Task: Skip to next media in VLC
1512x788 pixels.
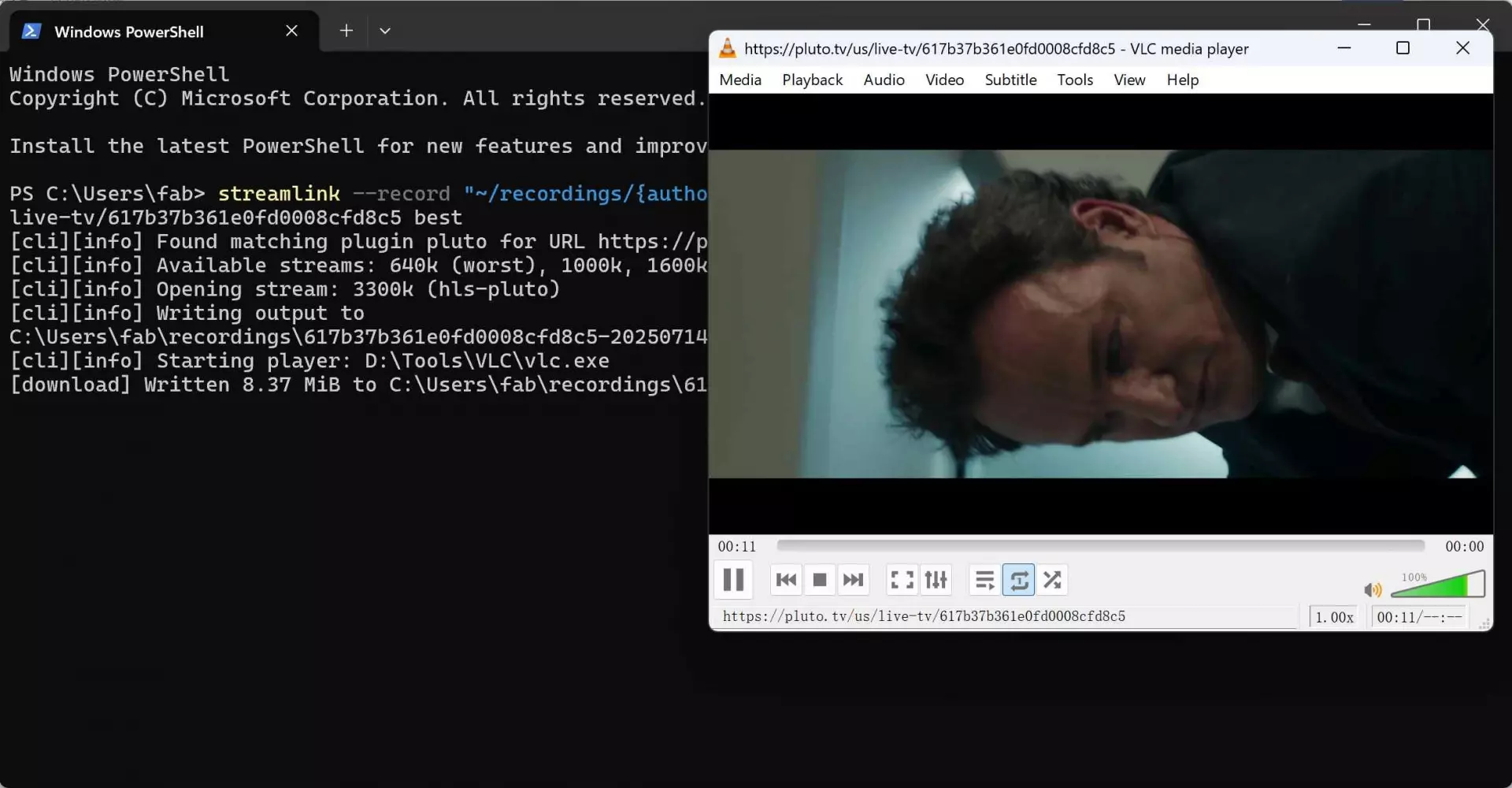Action: point(853,581)
